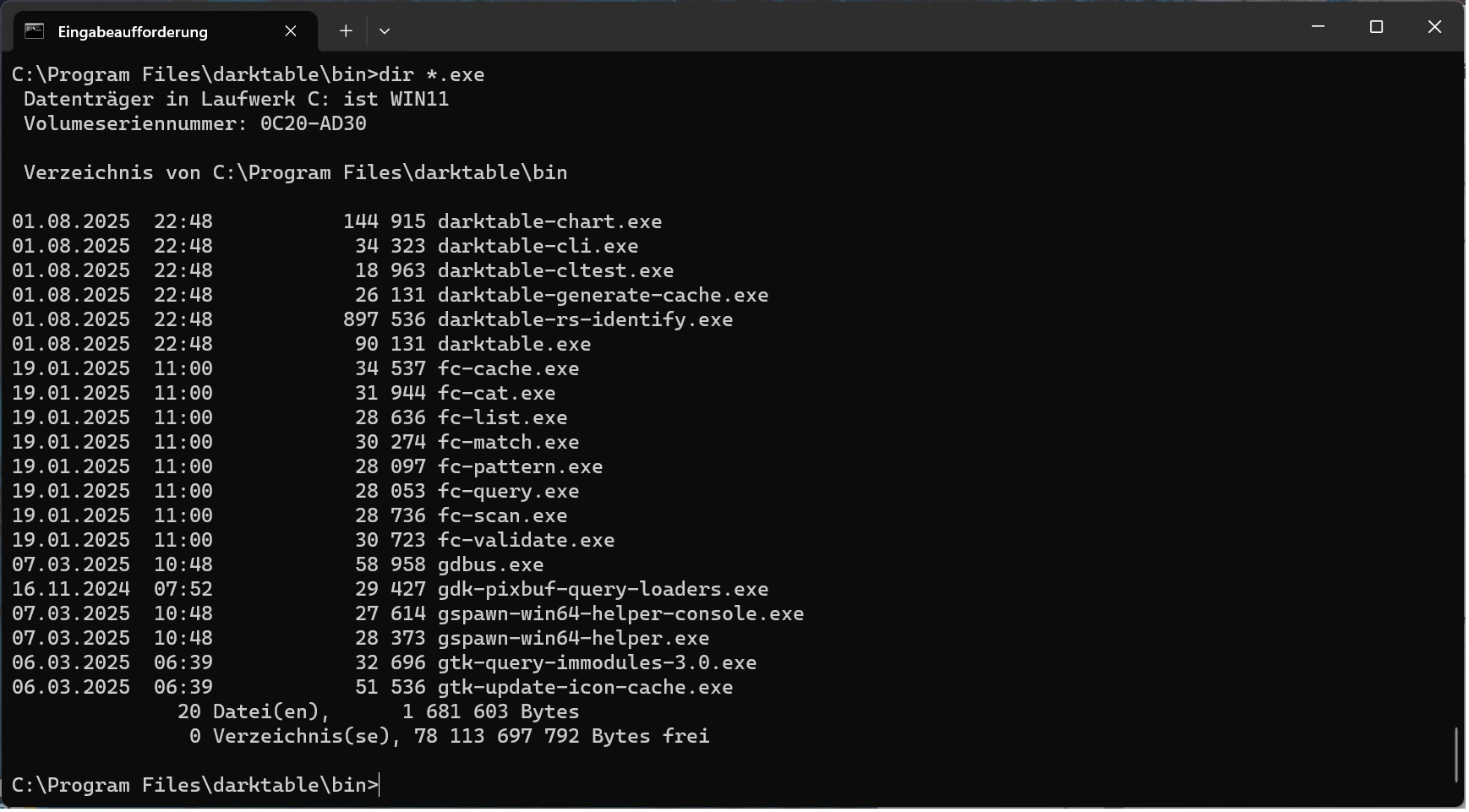This screenshot has width=1469, height=812.
Task: Click the gdbus.exe filename
Action: 490,564
